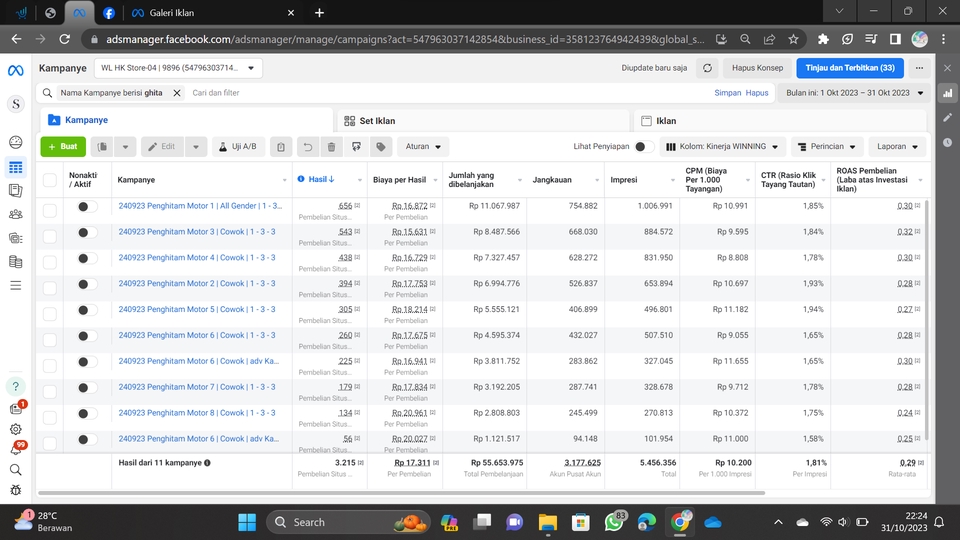
Task: Open Account Overview gauge icon in sidebar
Action: pos(16,142)
